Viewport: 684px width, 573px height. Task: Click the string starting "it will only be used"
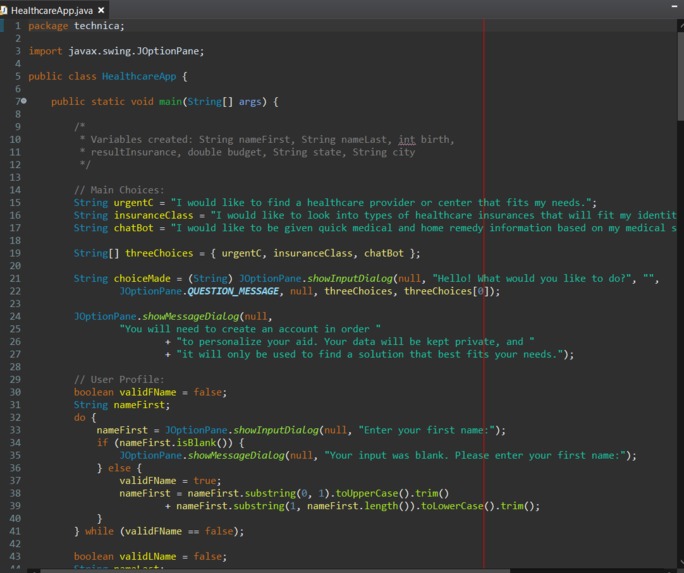369,355
